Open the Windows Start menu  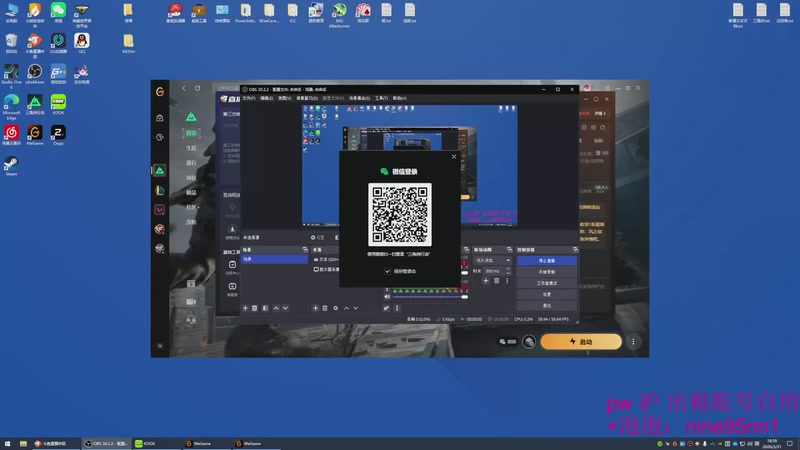click(x=7, y=443)
